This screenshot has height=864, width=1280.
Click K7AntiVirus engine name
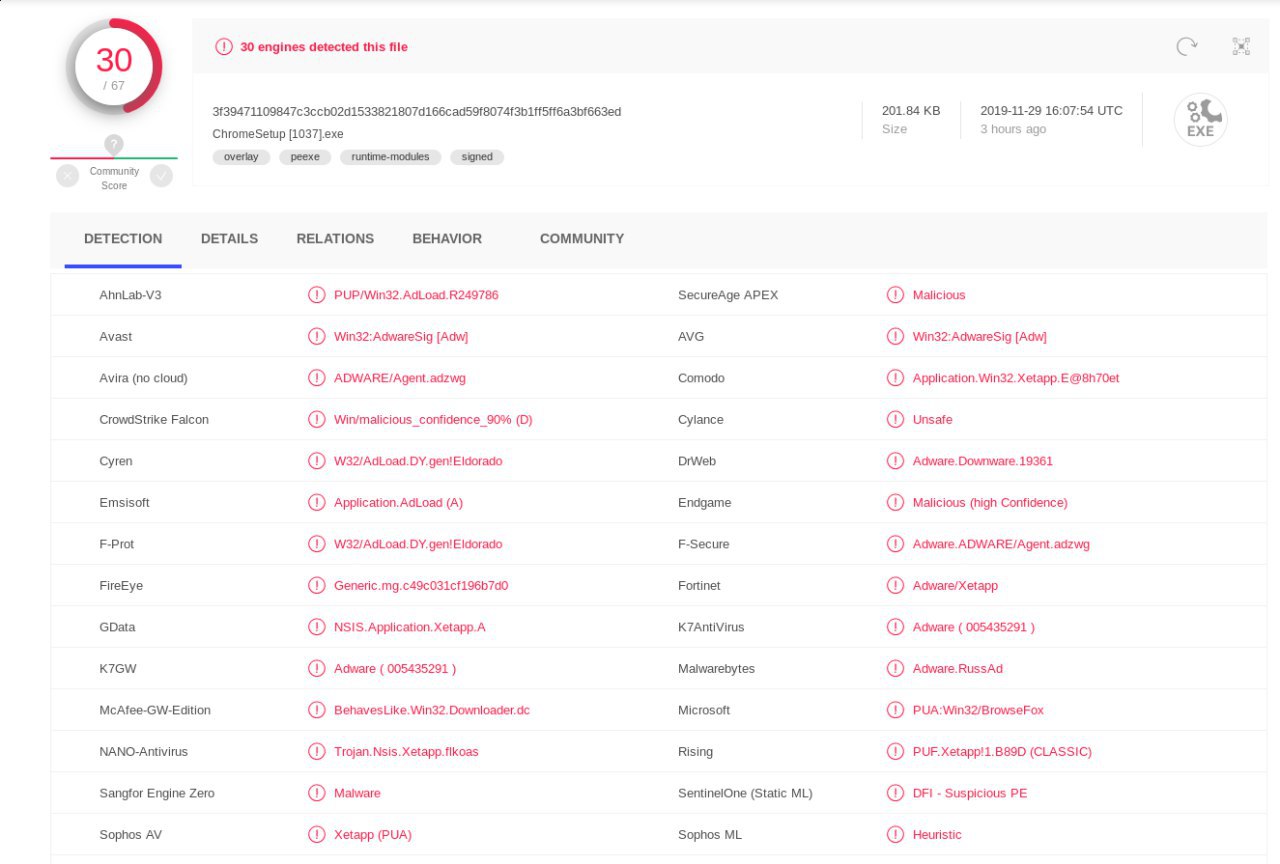(x=711, y=627)
